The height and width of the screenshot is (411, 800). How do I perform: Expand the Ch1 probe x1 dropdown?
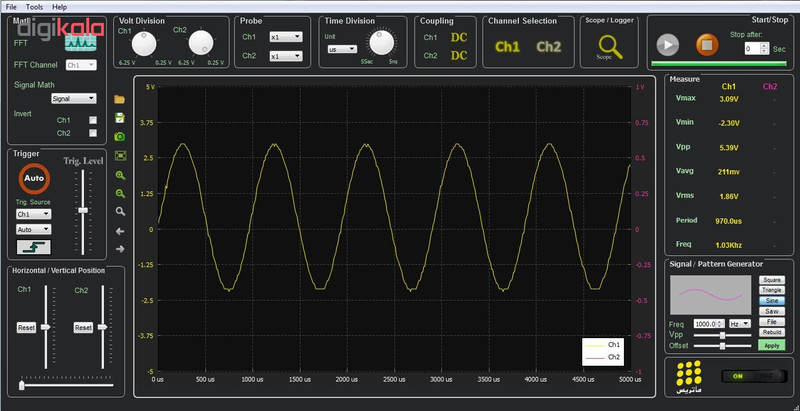pos(285,37)
